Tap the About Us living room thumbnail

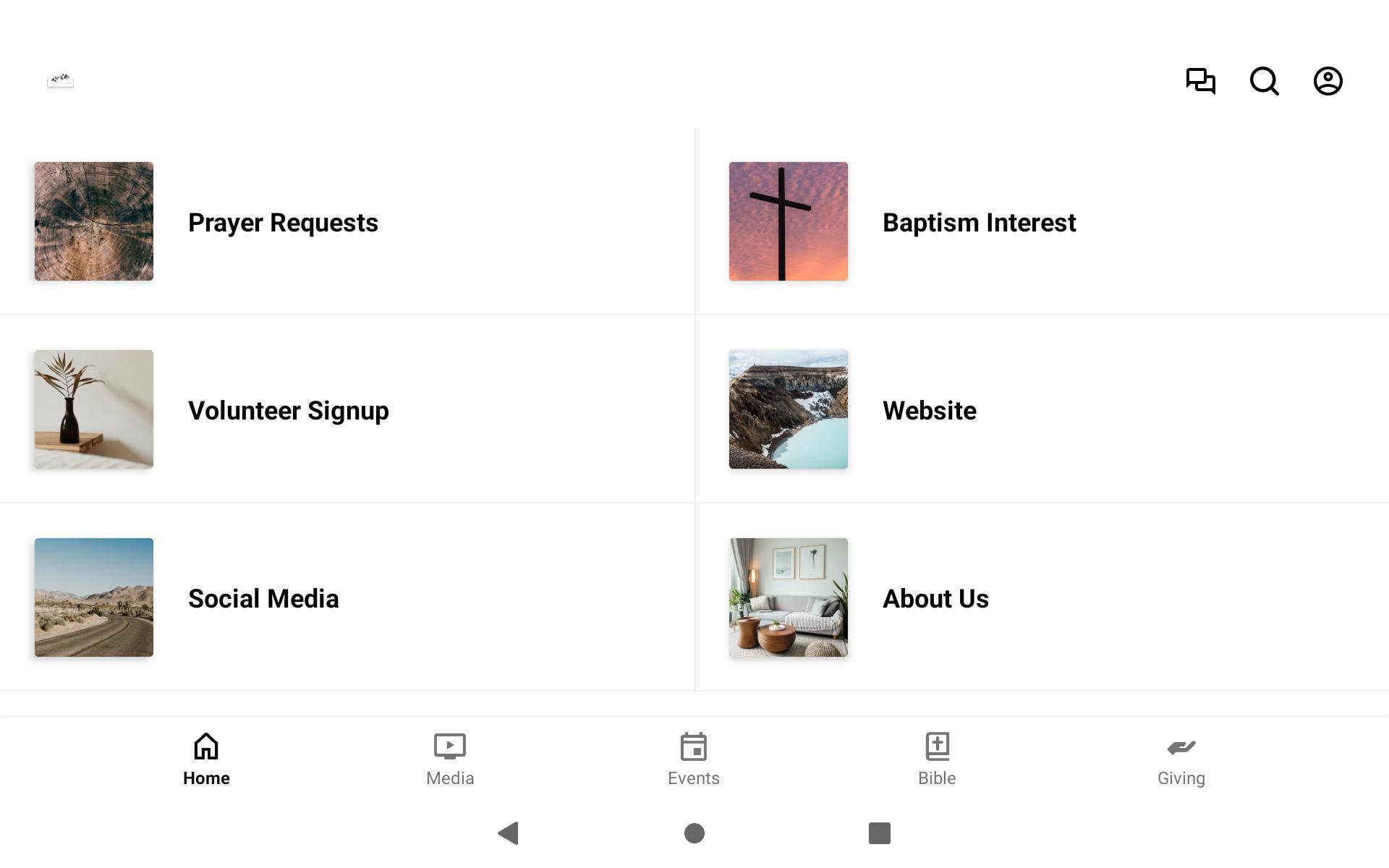[x=789, y=597]
